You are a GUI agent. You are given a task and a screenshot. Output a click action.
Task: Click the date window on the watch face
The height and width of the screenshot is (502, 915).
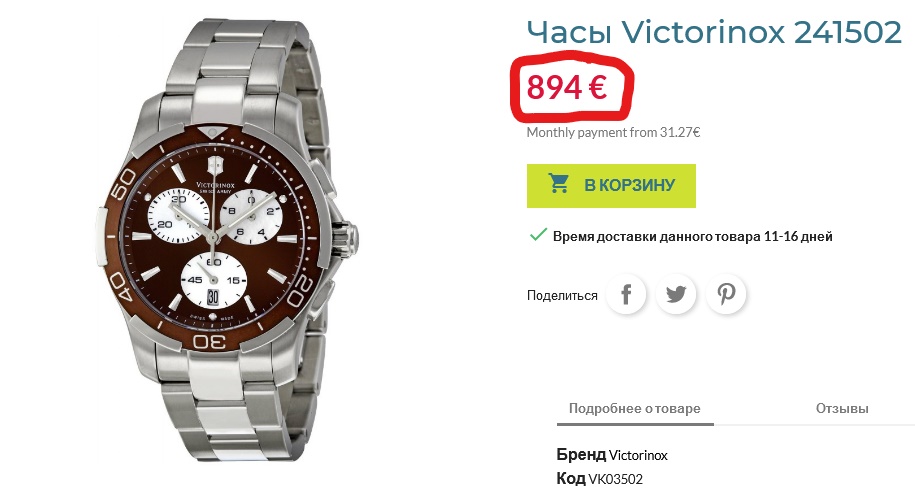coord(213,297)
